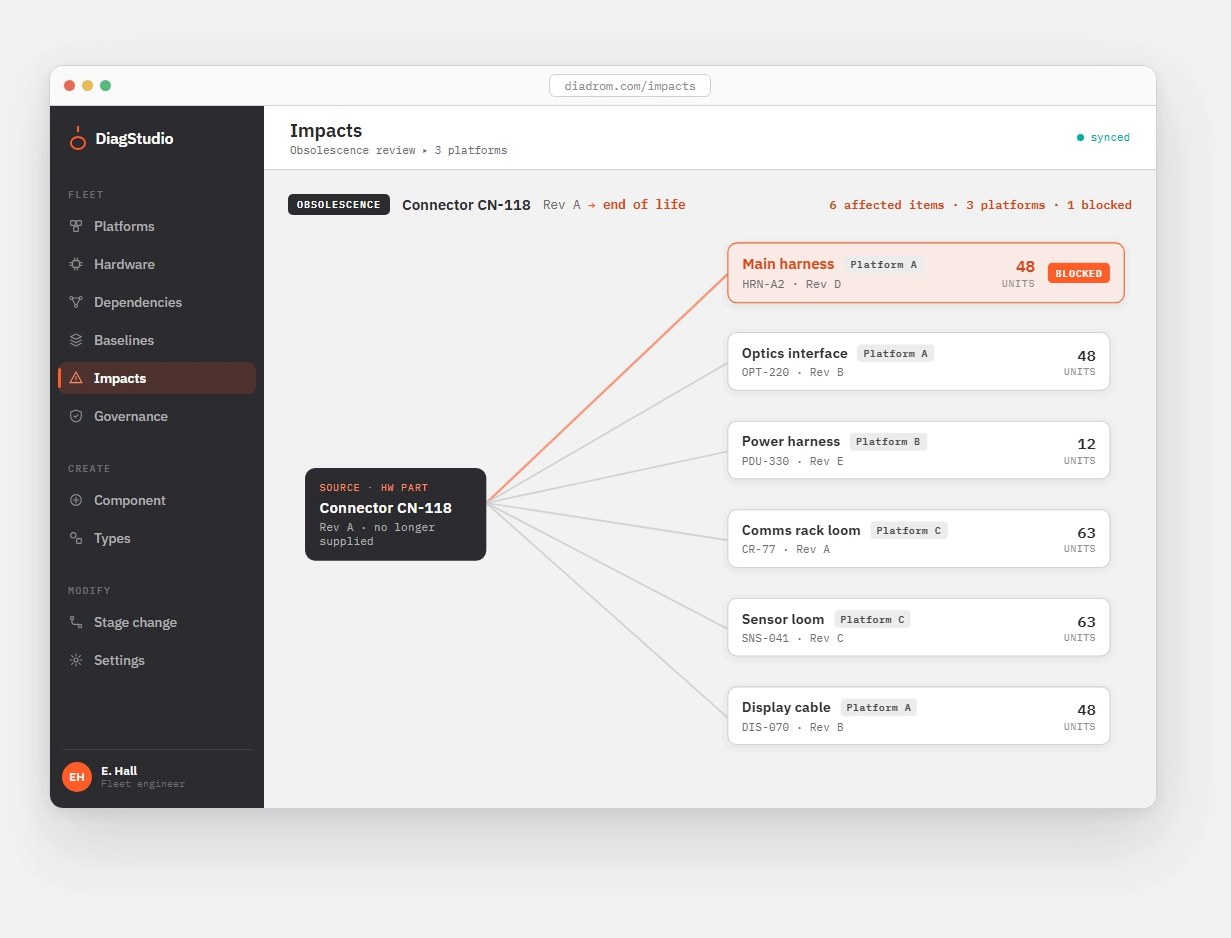Open Settings from the sidebar
The image size is (1231, 938).
click(157, 661)
